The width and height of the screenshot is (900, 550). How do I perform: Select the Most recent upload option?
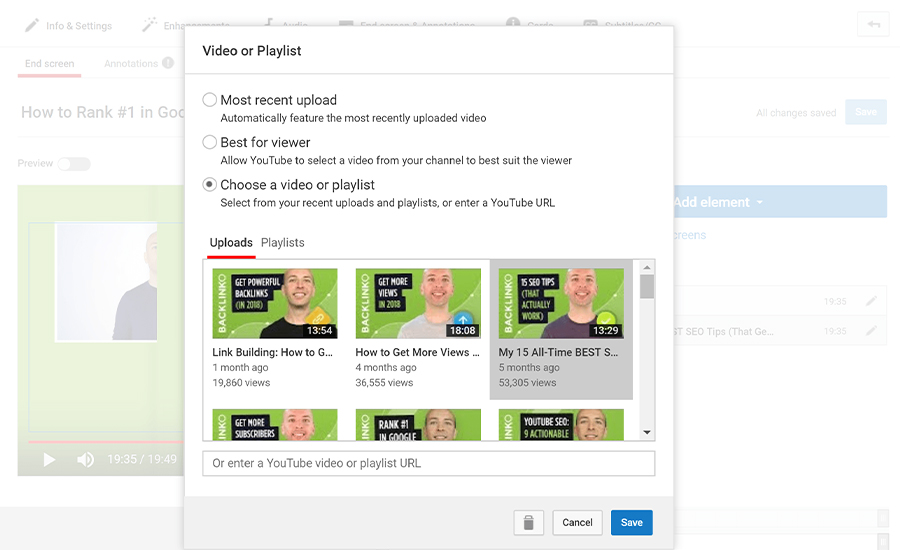tap(210, 100)
